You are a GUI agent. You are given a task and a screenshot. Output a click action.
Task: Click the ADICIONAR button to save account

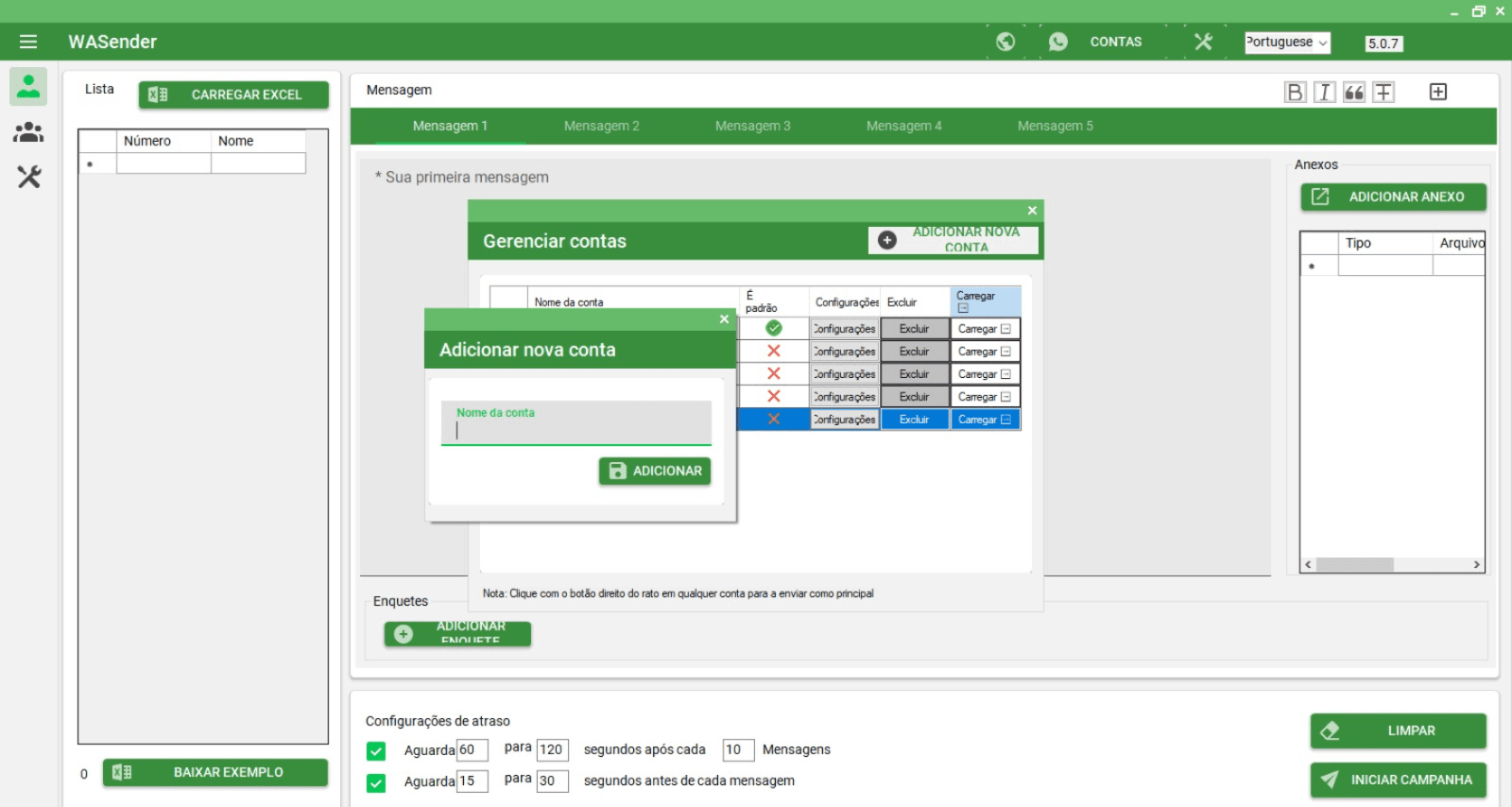[655, 471]
